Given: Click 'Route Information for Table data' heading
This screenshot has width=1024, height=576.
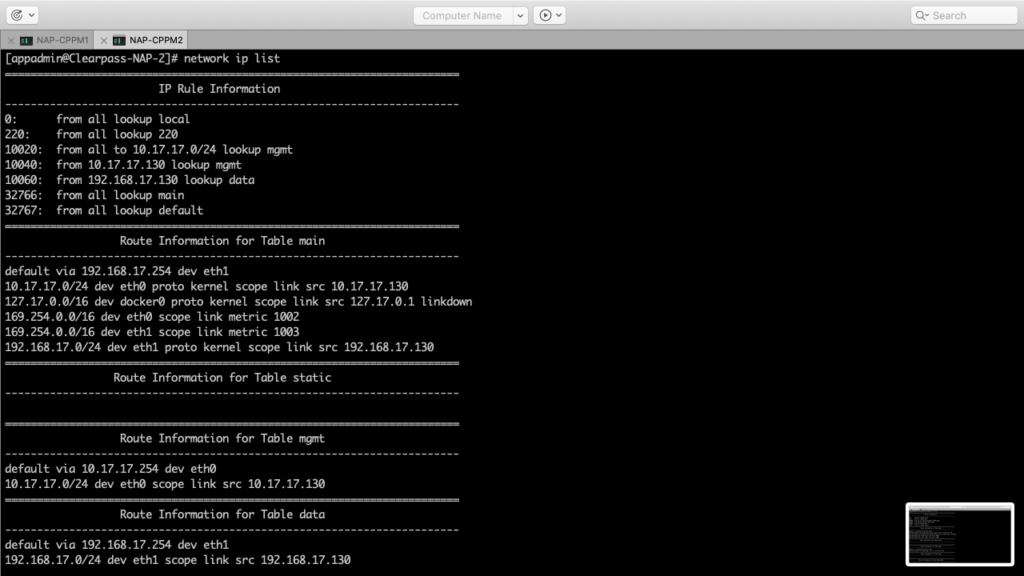Looking at the screenshot, I should (222, 515).
